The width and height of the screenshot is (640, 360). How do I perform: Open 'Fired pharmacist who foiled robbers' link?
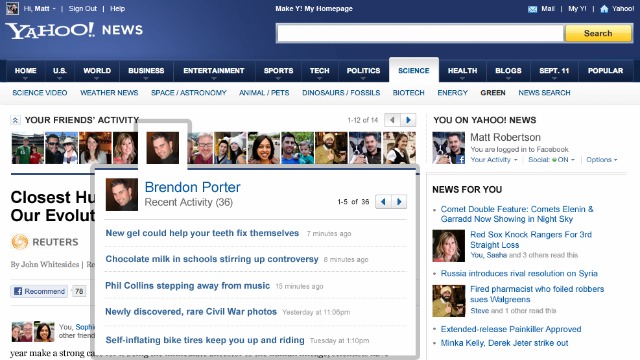click(x=537, y=294)
